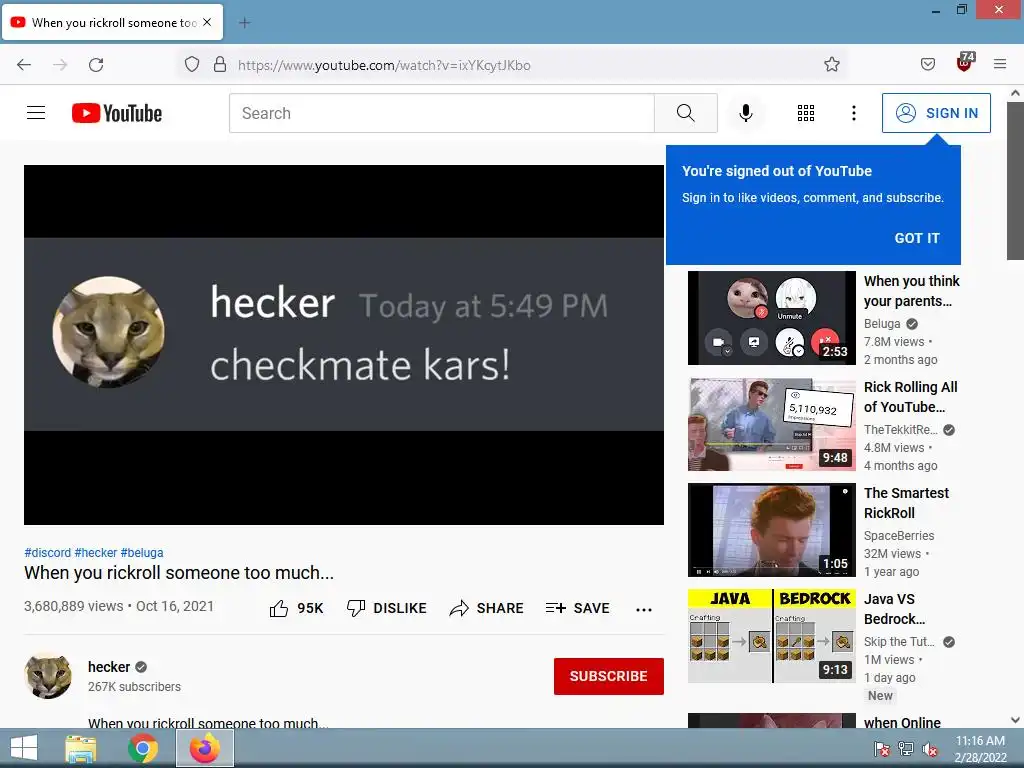Search with your voice microphone icon
Viewport: 1024px width, 768px height.
746,113
